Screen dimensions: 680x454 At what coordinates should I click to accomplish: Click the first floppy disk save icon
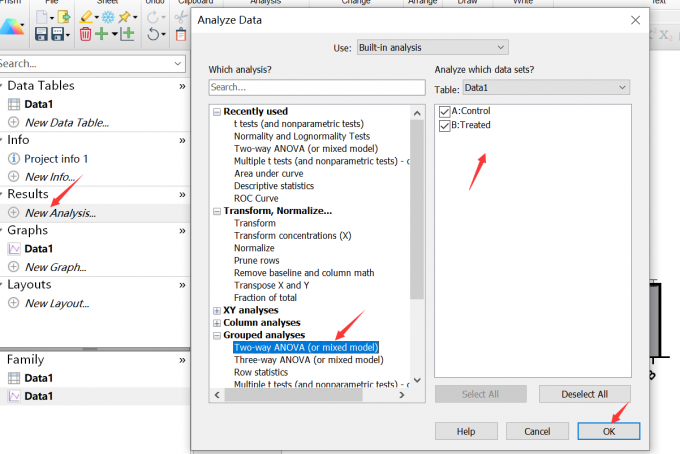tap(42, 35)
